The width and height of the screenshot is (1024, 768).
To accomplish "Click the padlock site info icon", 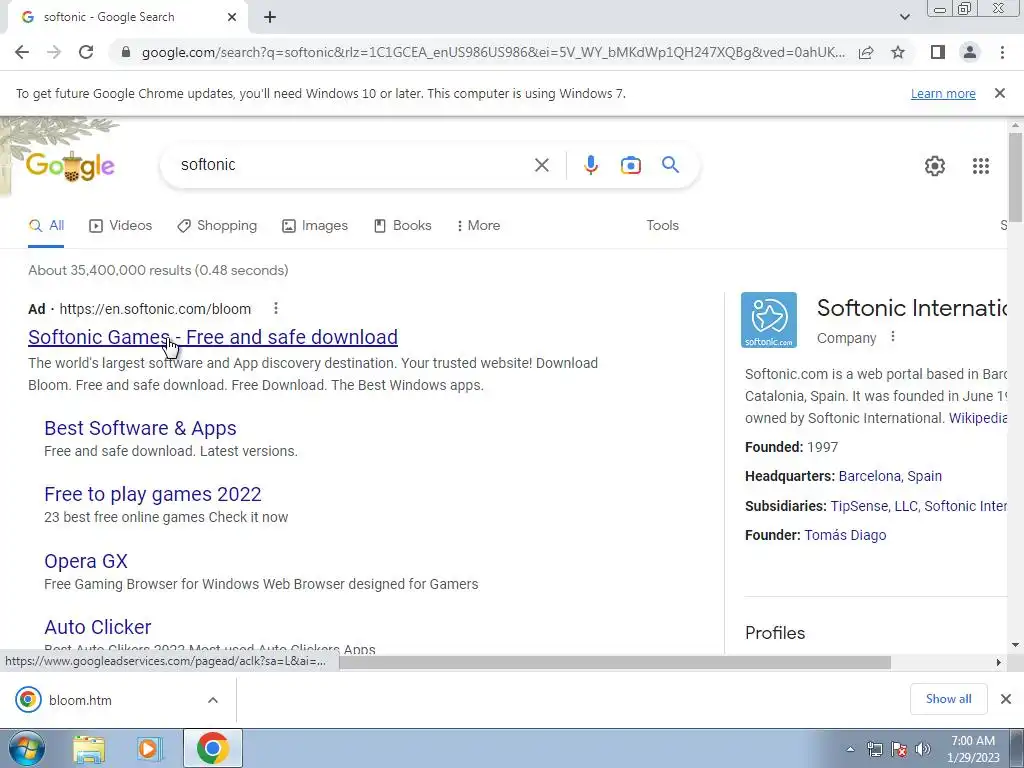I will tap(126, 52).
